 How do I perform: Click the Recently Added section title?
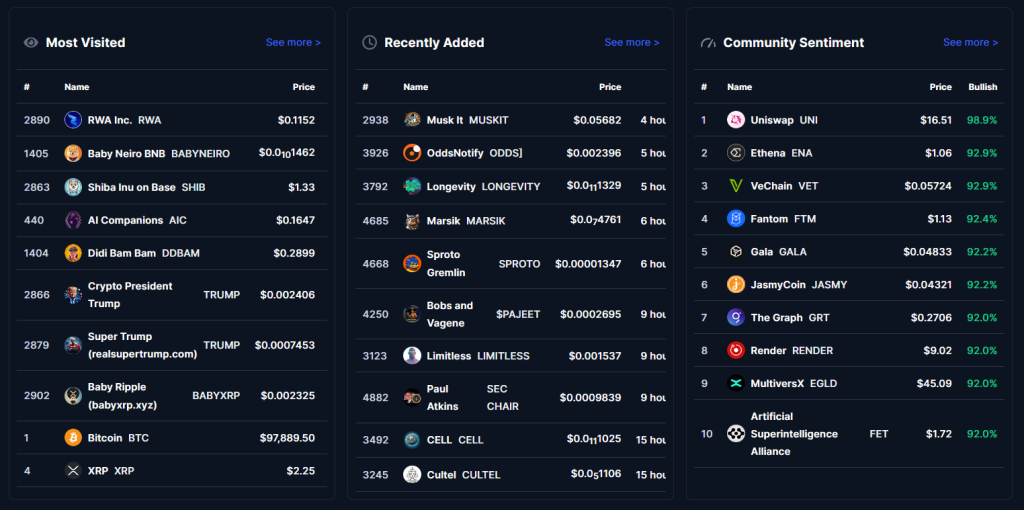click(x=434, y=42)
